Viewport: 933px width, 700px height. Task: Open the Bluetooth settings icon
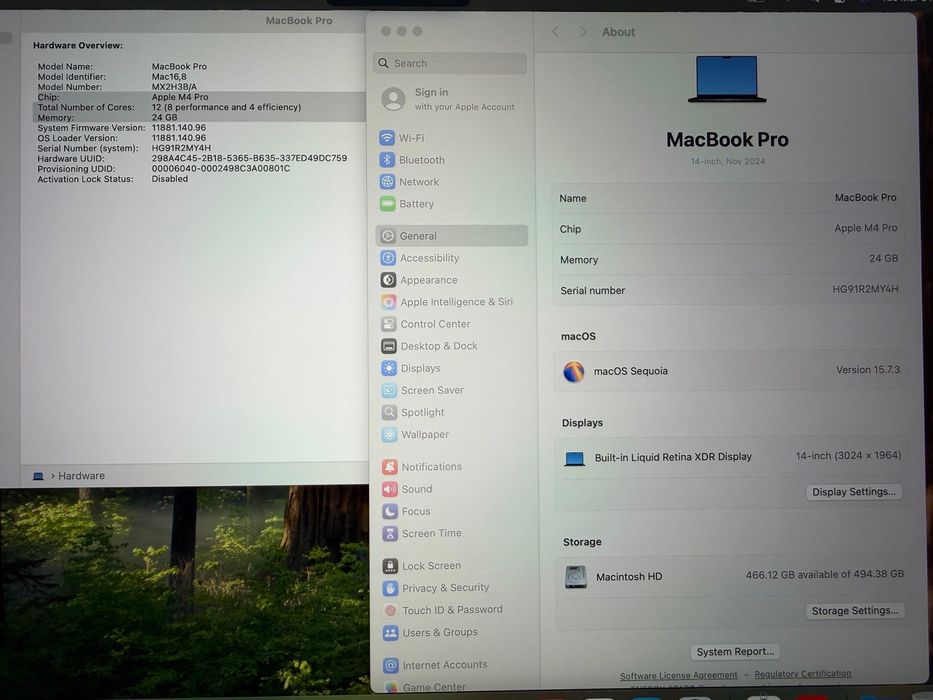387,160
